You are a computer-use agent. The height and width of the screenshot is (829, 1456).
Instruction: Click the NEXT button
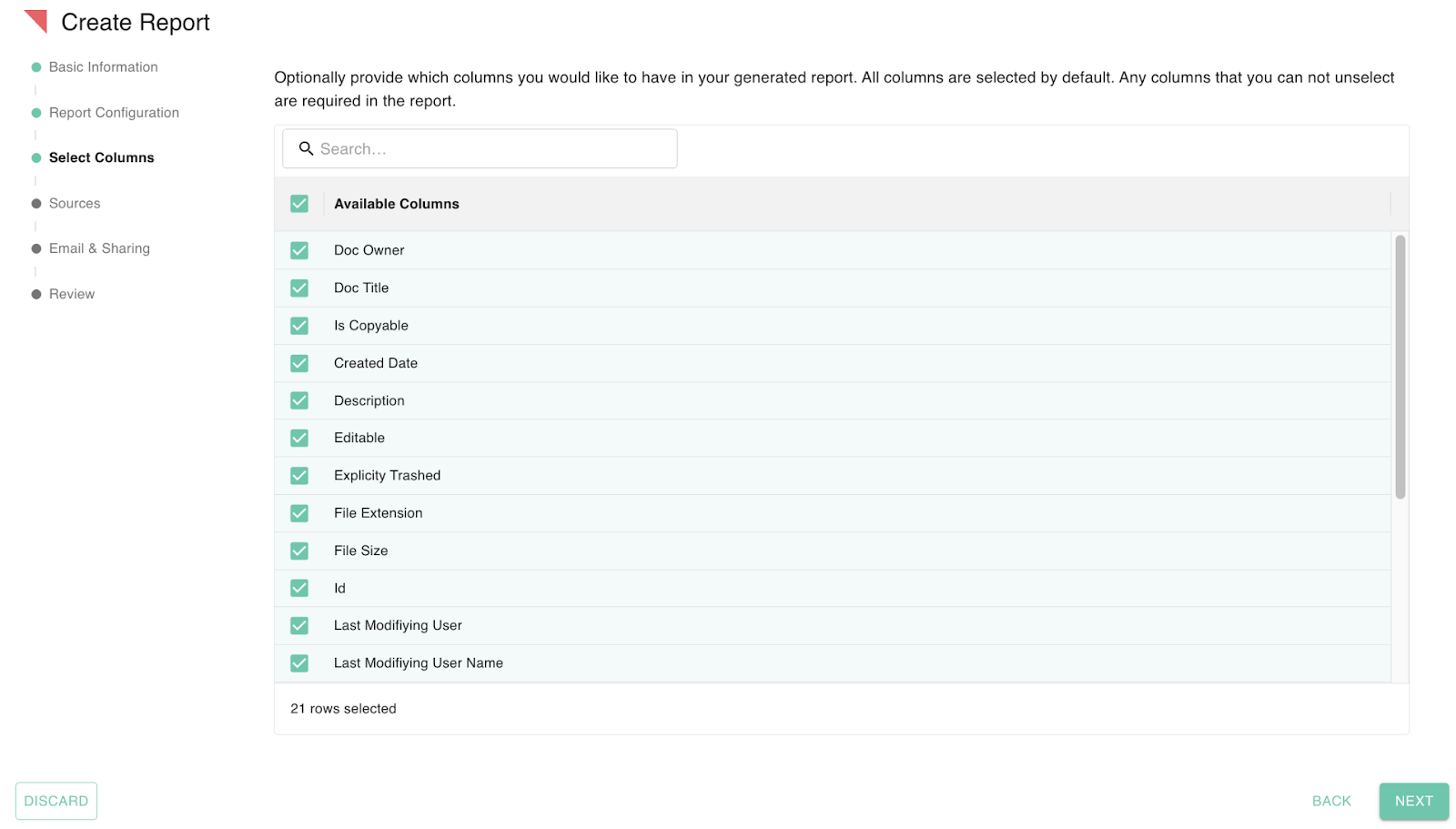pos(1412,801)
